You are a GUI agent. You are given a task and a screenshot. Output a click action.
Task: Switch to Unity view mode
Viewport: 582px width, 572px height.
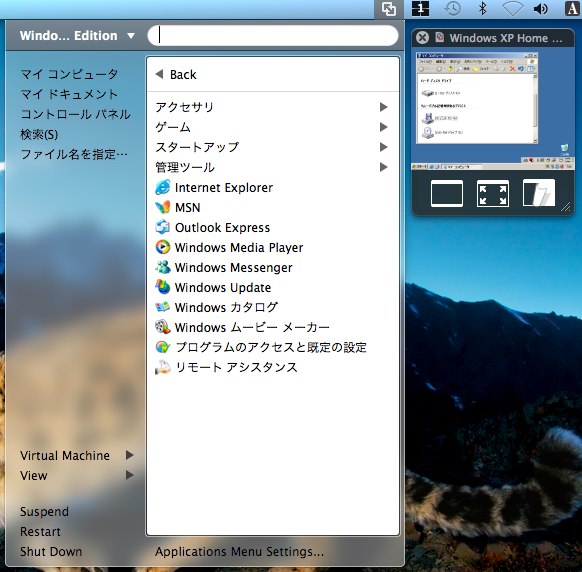(539, 193)
